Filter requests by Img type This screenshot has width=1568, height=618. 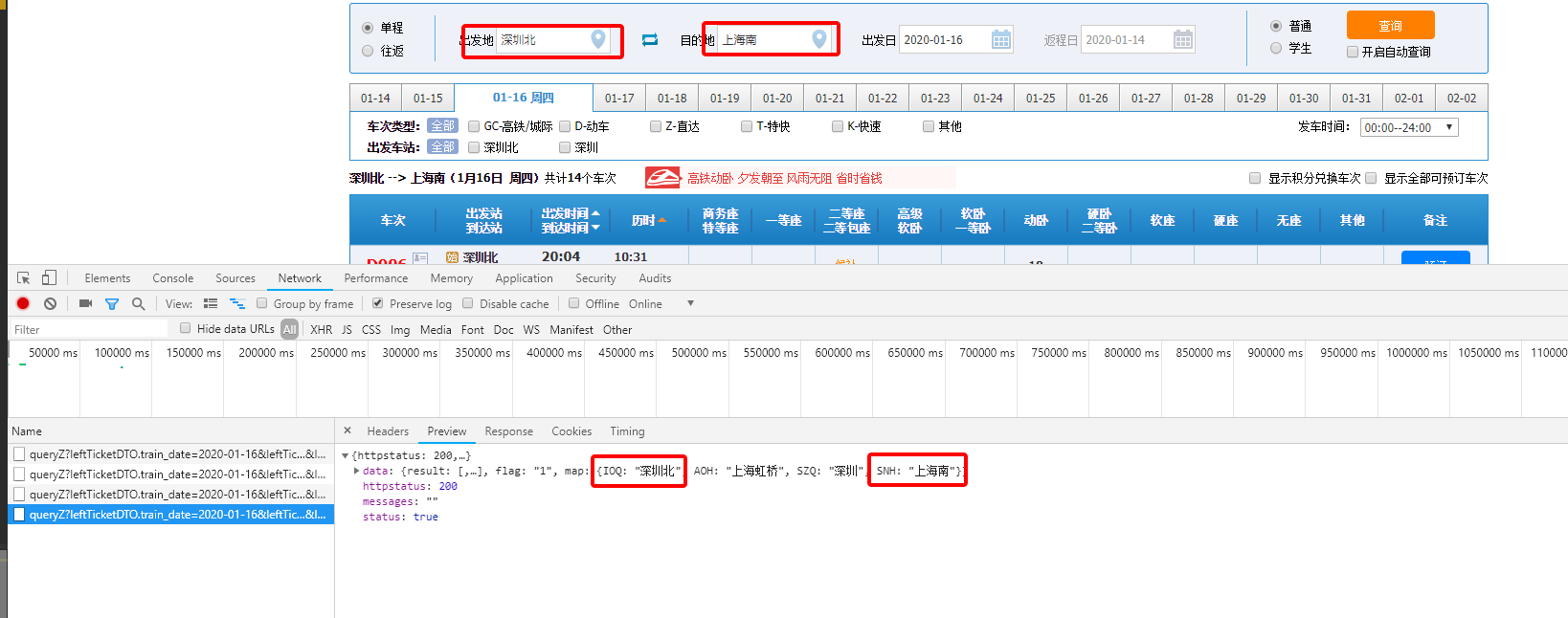(x=400, y=329)
